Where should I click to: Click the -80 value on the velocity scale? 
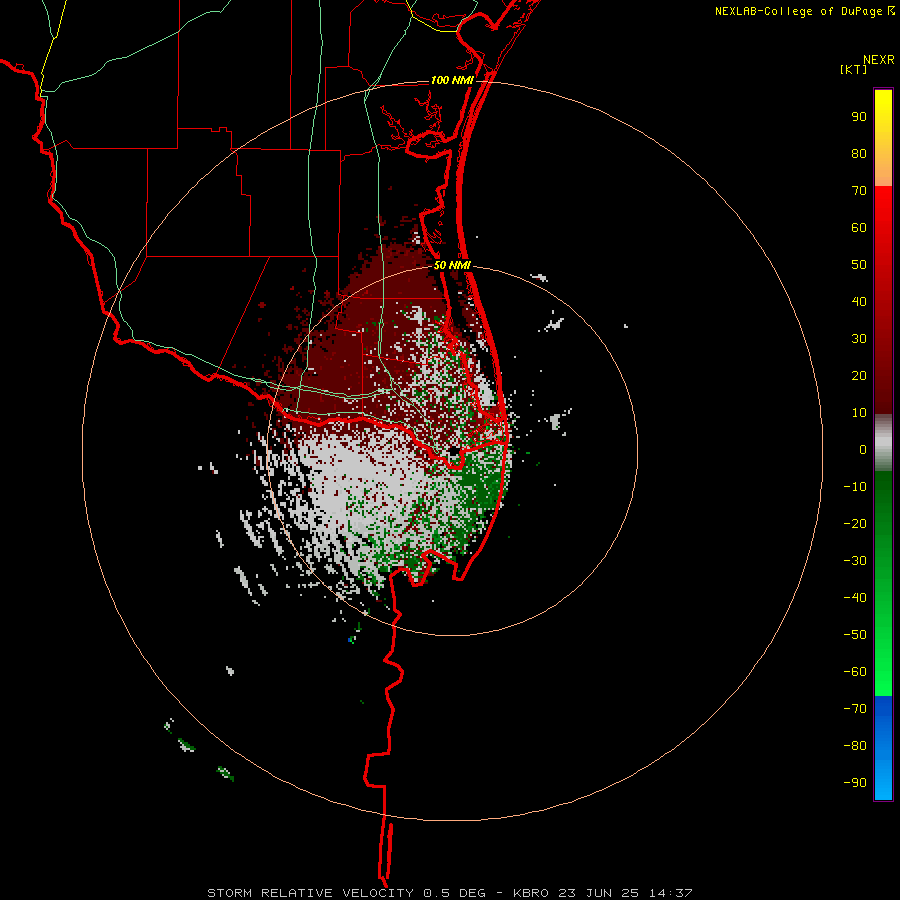point(855,746)
